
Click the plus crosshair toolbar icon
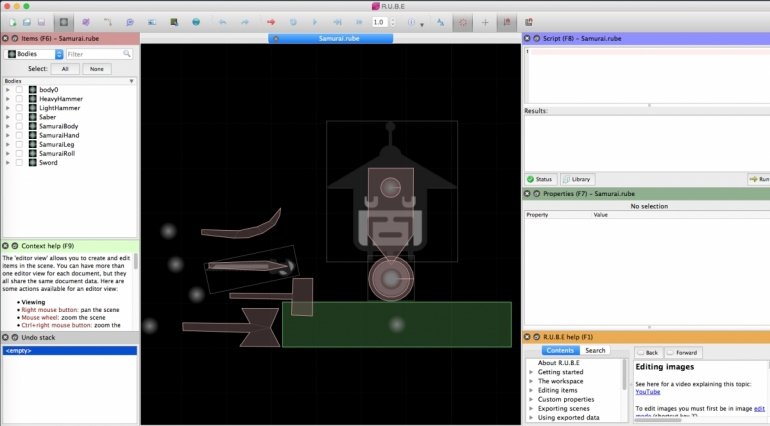[486, 21]
